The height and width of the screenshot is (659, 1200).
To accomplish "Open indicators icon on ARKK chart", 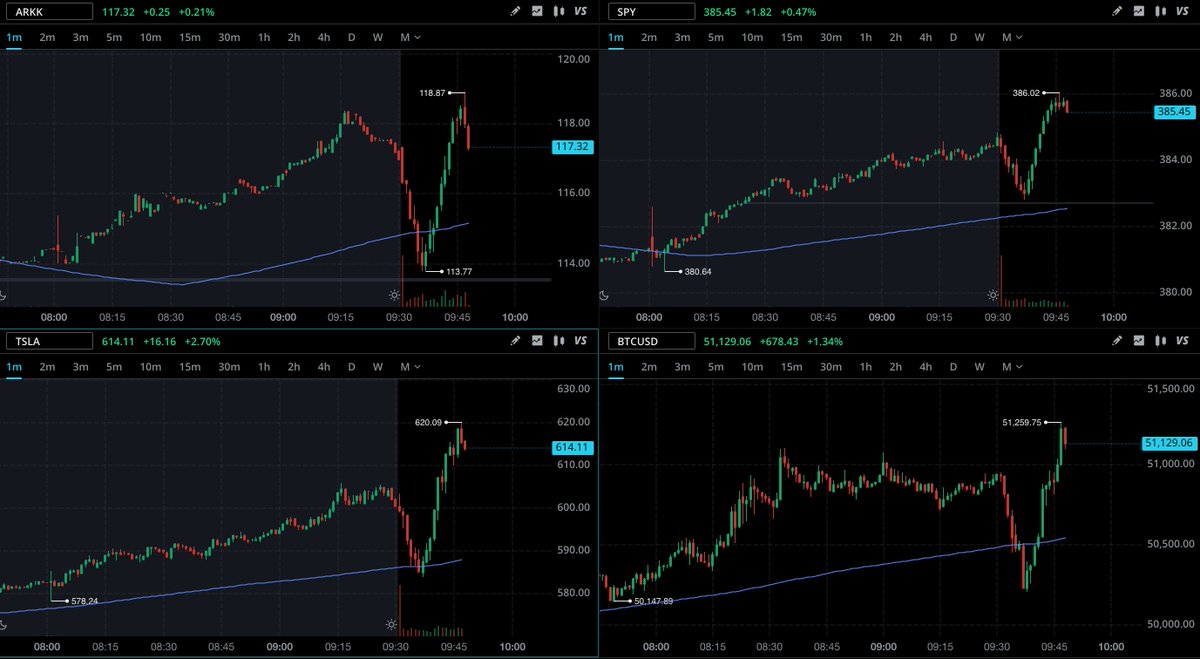I will (537, 12).
